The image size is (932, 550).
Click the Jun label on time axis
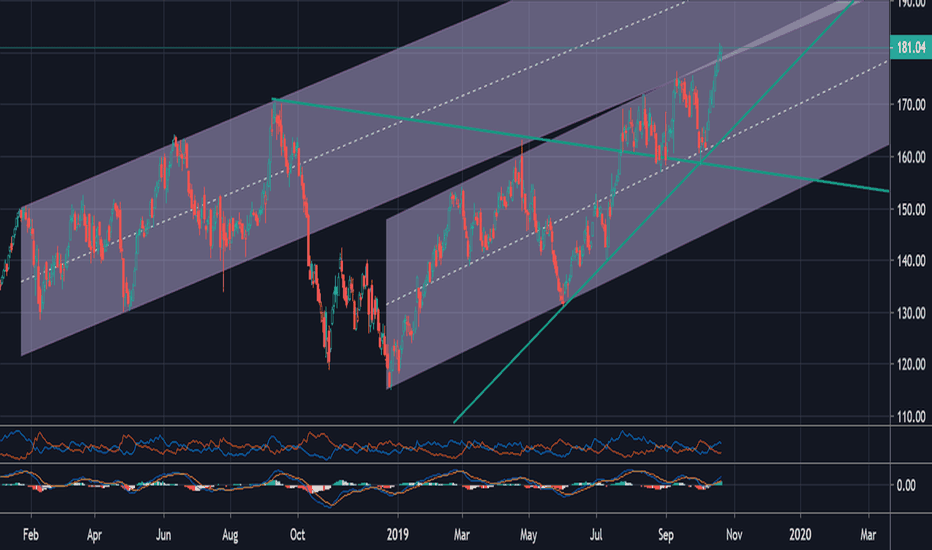163,535
